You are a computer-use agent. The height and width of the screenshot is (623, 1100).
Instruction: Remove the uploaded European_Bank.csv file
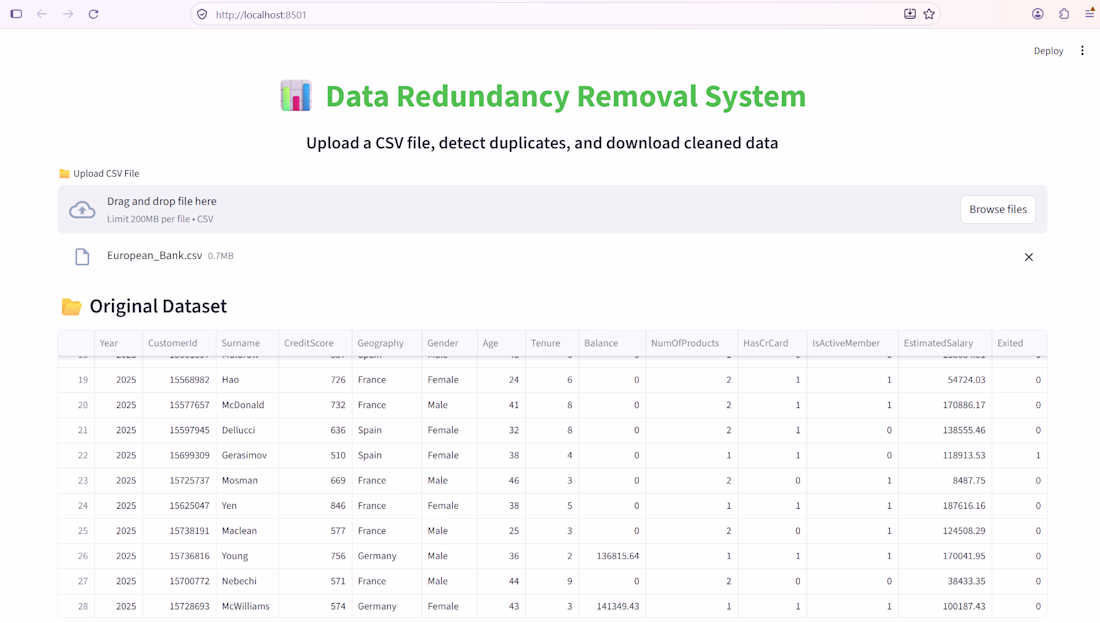click(1028, 257)
